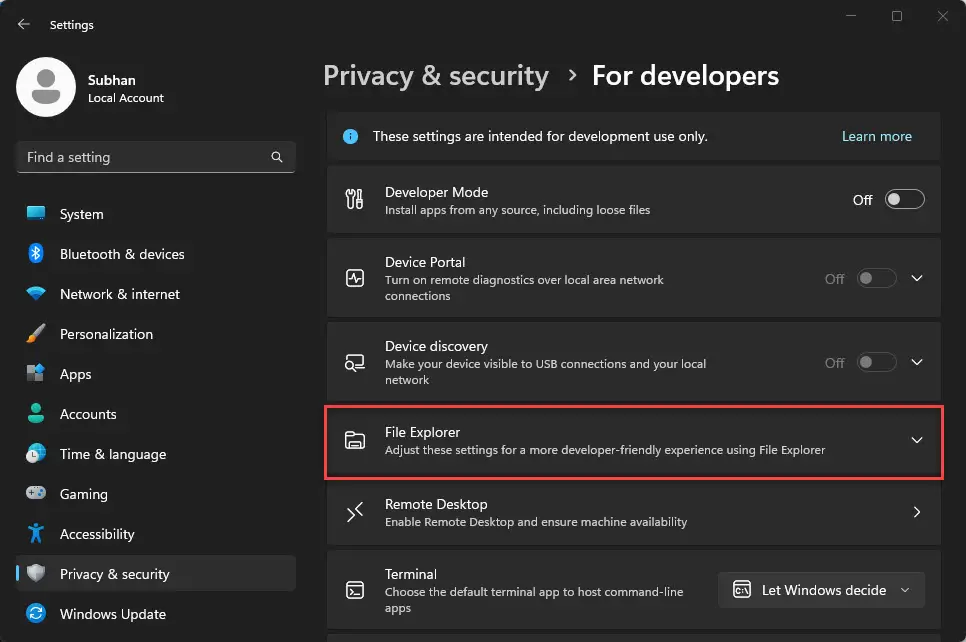Click the Privacy shield icon
Screen dimensions: 966x642
tap(36, 573)
